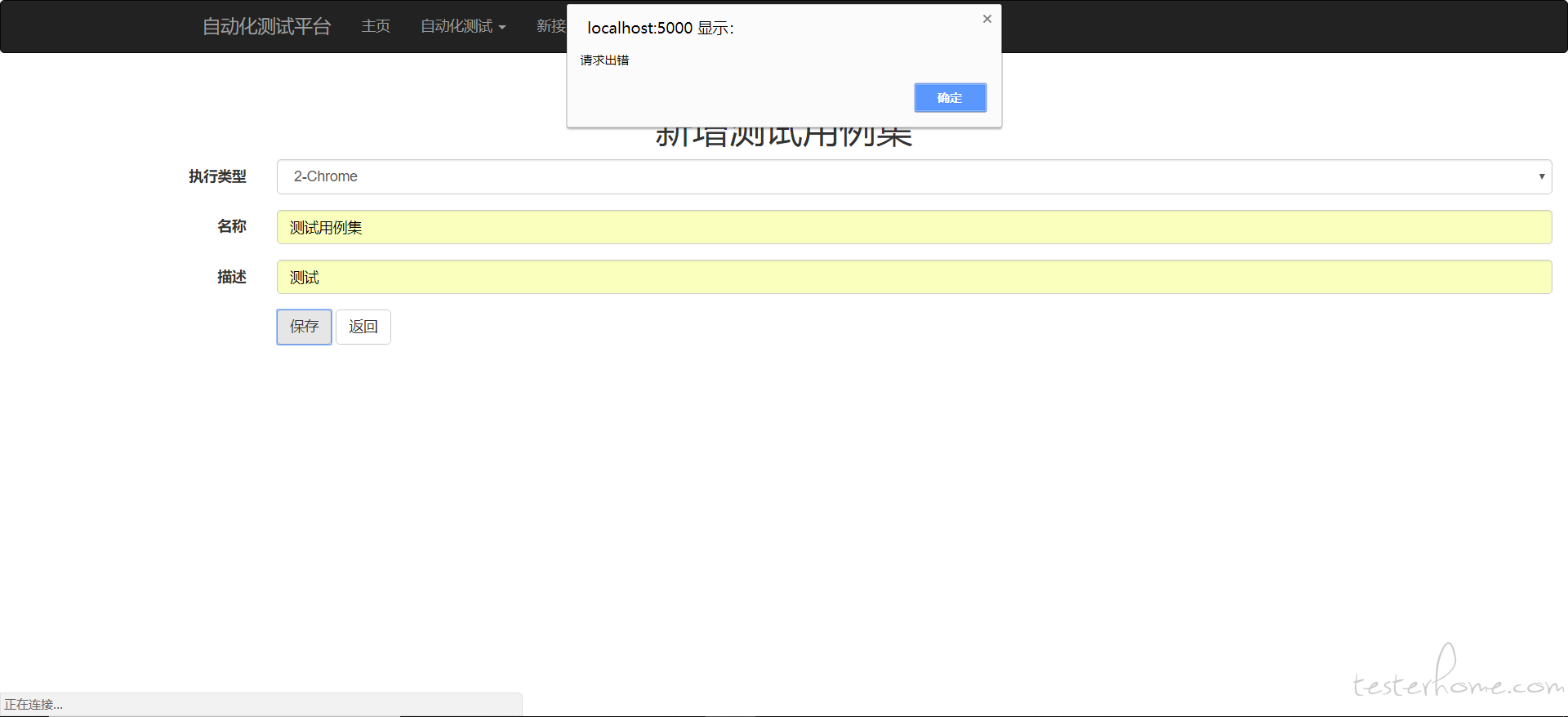The height and width of the screenshot is (717, 1568).
Task: Expand the 自动化测试 navbar menu
Action: [x=463, y=26]
